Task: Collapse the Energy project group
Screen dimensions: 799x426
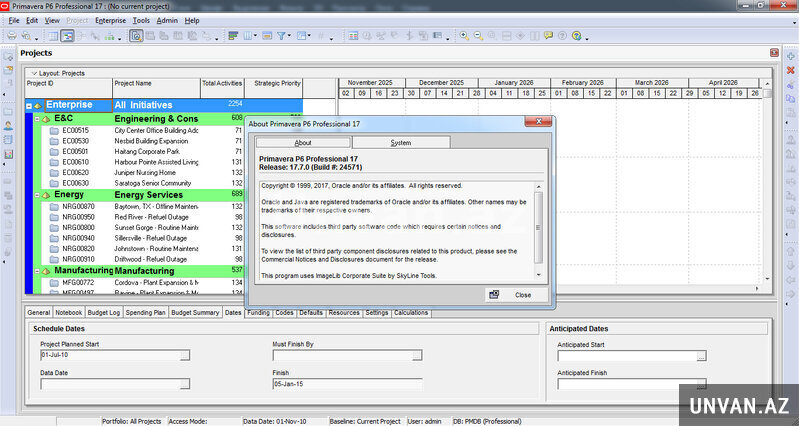Action: click(x=37, y=195)
